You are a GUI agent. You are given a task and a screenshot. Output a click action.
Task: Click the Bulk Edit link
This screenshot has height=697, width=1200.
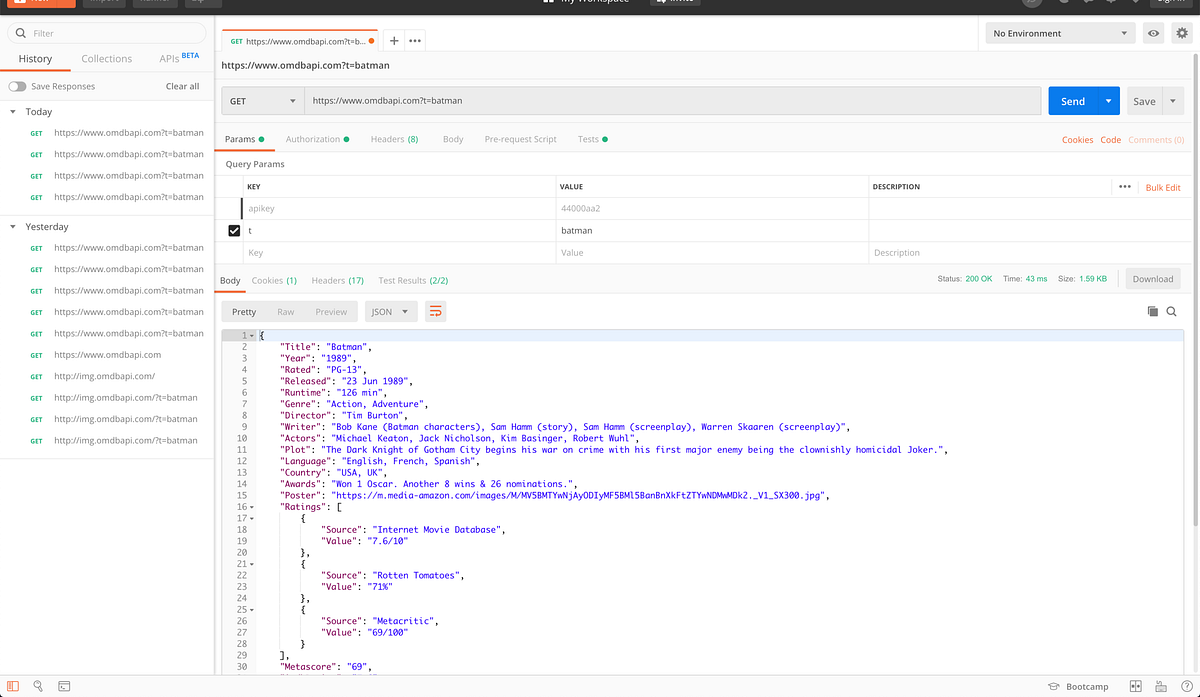[1163, 187]
